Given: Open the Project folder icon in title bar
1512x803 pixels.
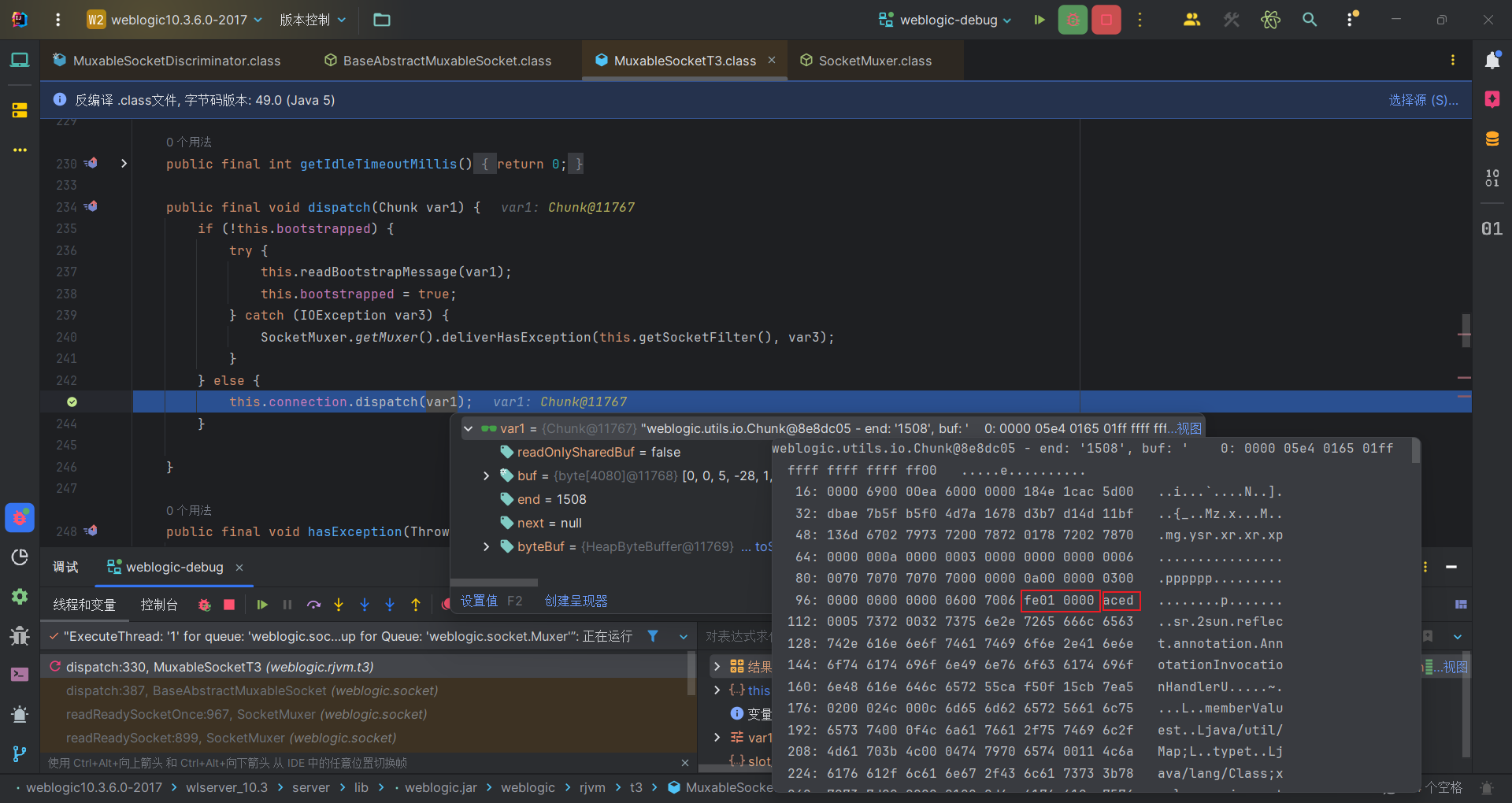Looking at the screenshot, I should coord(382,20).
